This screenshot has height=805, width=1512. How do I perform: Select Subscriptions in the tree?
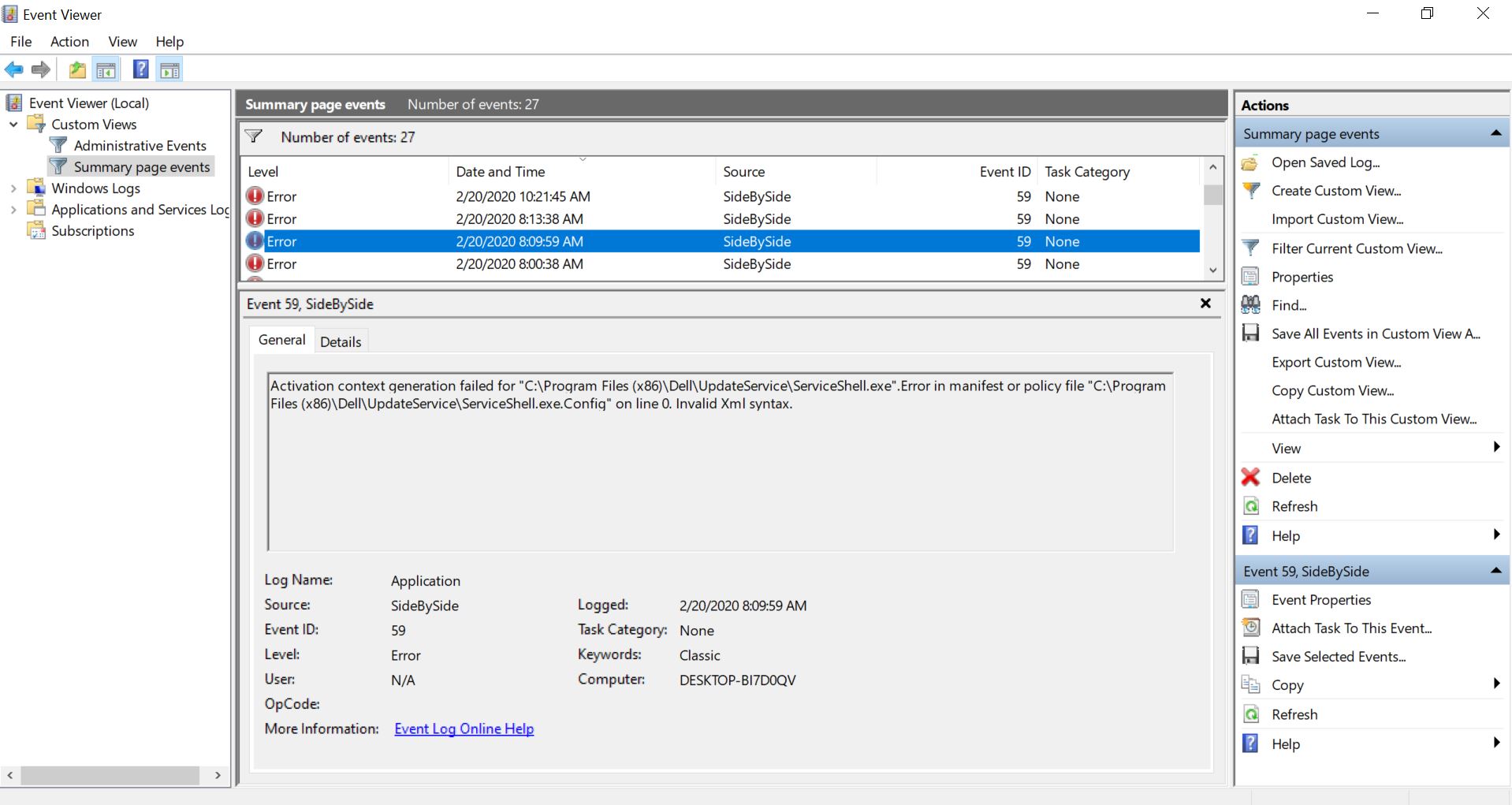click(x=93, y=231)
